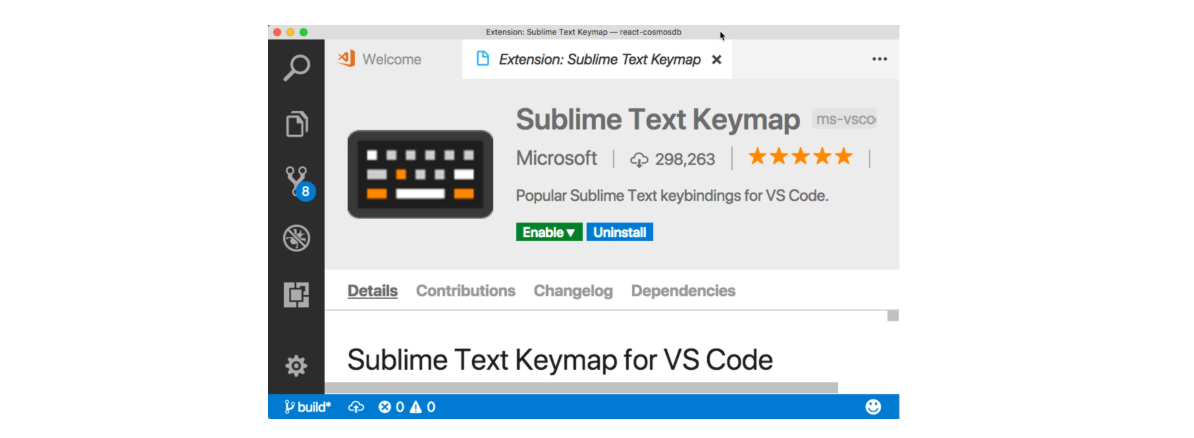Open the Dependencies tab

coord(683,290)
